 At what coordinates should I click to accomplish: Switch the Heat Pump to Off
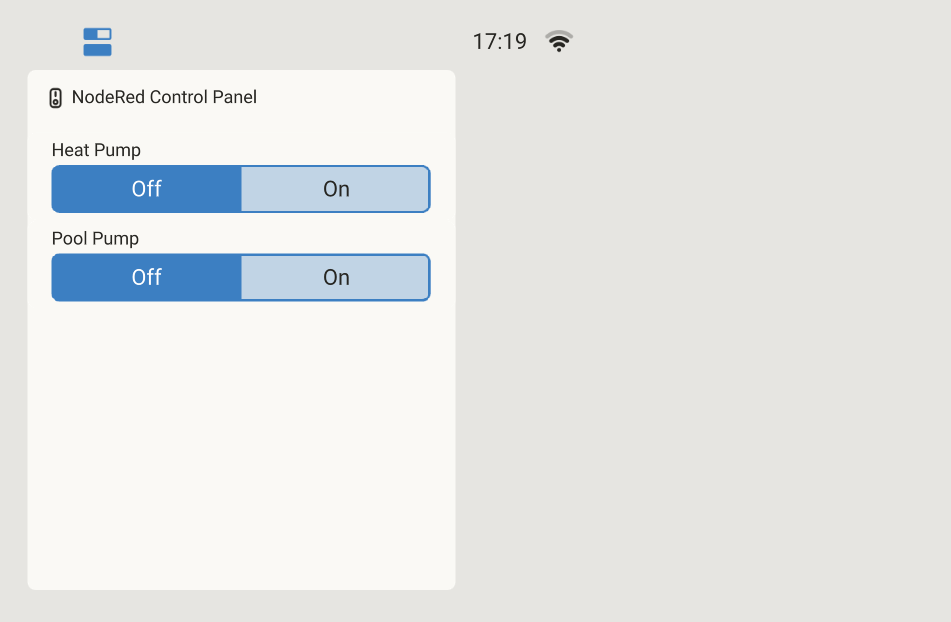146,189
